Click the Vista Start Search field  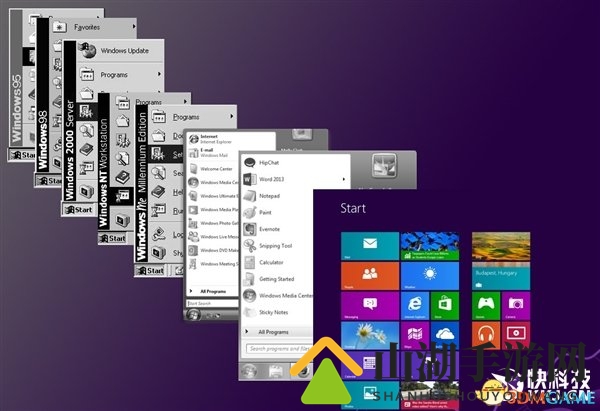[213, 303]
